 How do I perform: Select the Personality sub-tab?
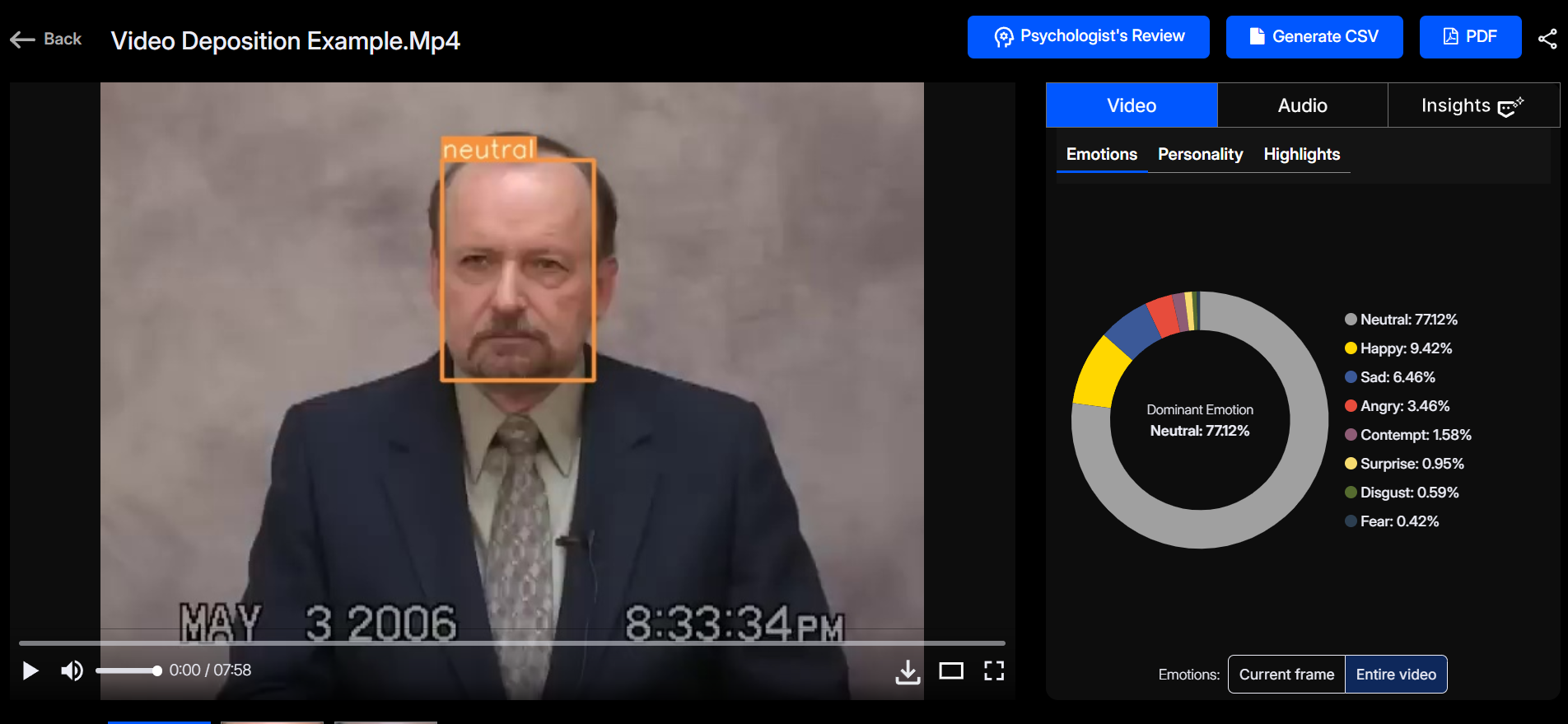pyautogui.click(x=1200, y=154)
